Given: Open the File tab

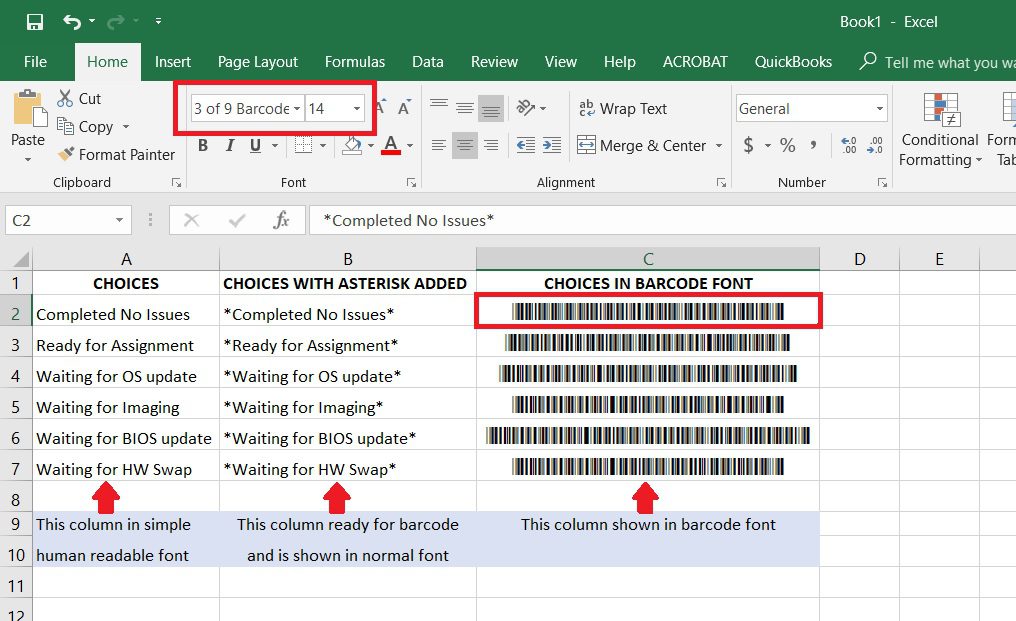Looking at the screenshot, I should [35, 62].
